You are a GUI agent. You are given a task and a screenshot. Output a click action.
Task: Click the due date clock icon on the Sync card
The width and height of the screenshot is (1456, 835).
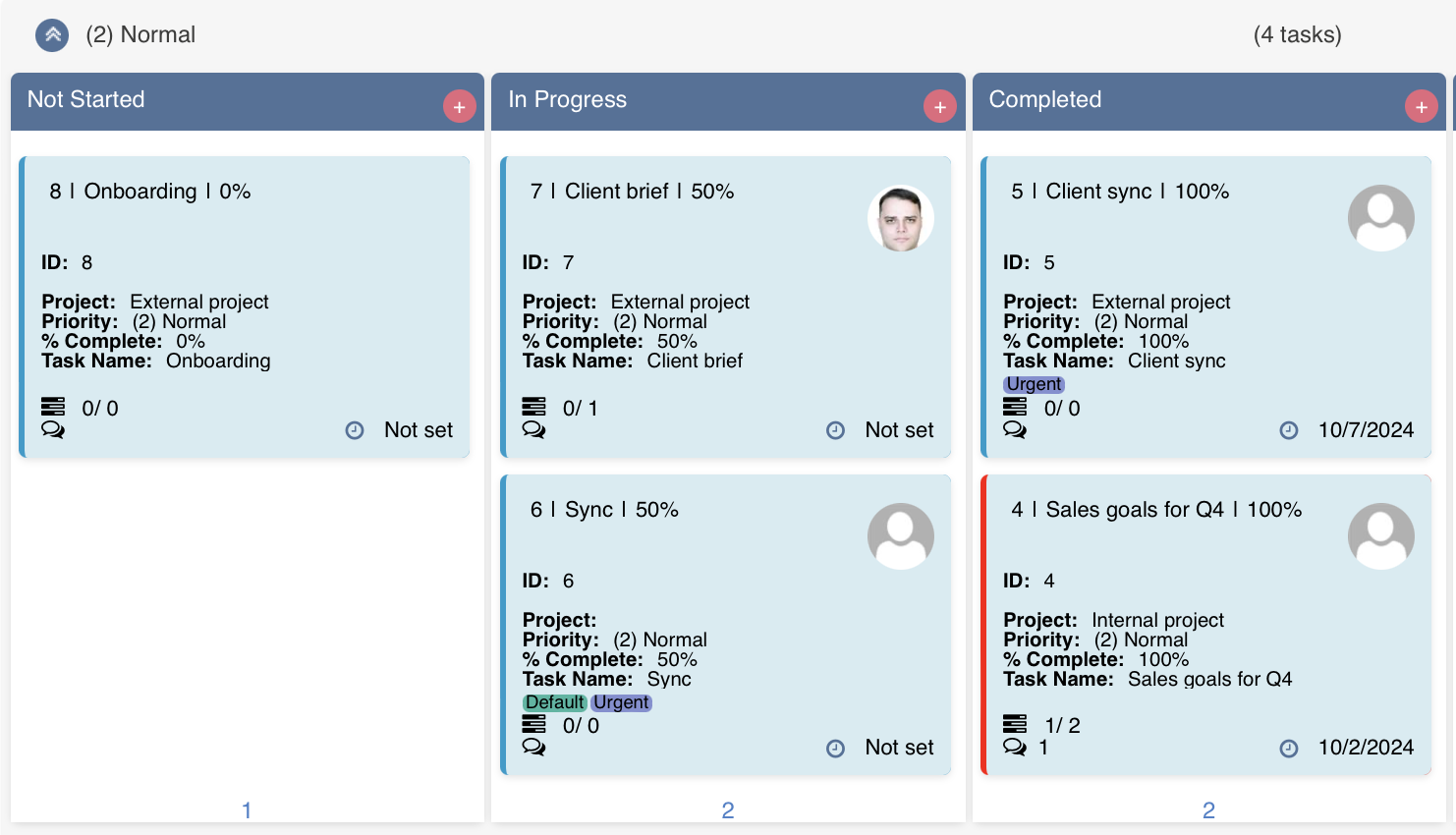click(835, 748)
